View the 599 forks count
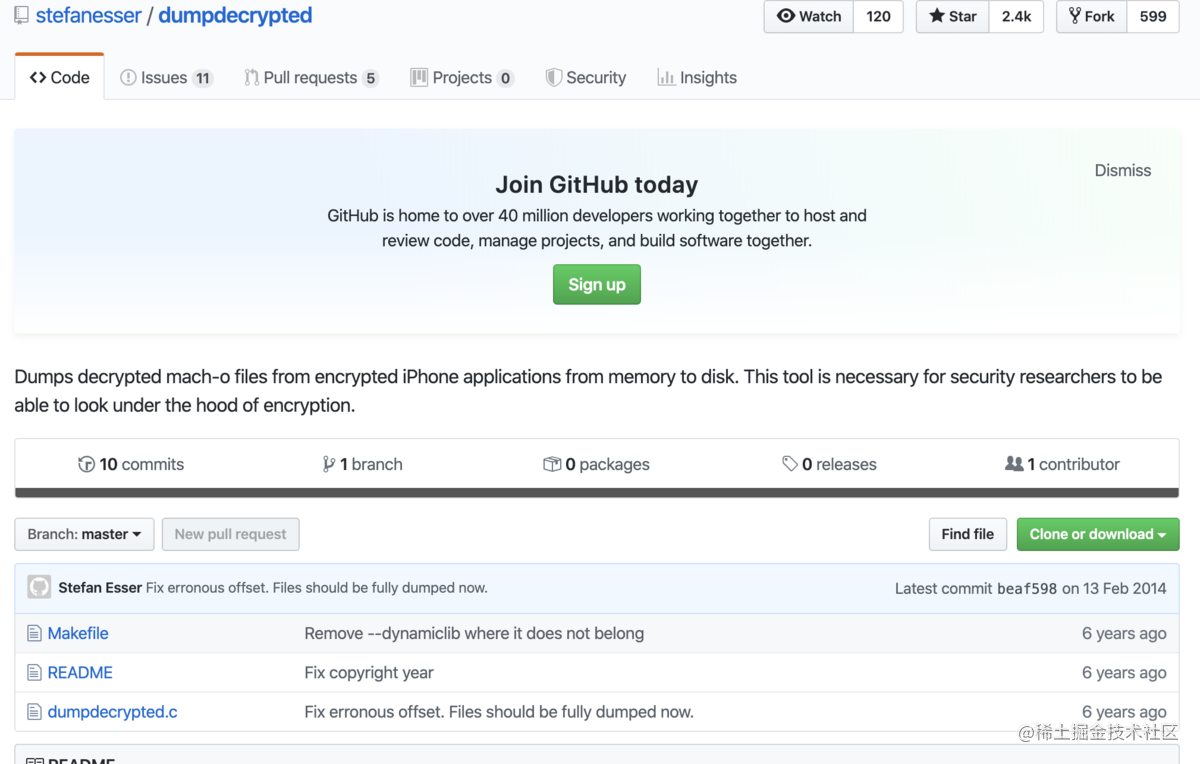 click(1153, 16)
